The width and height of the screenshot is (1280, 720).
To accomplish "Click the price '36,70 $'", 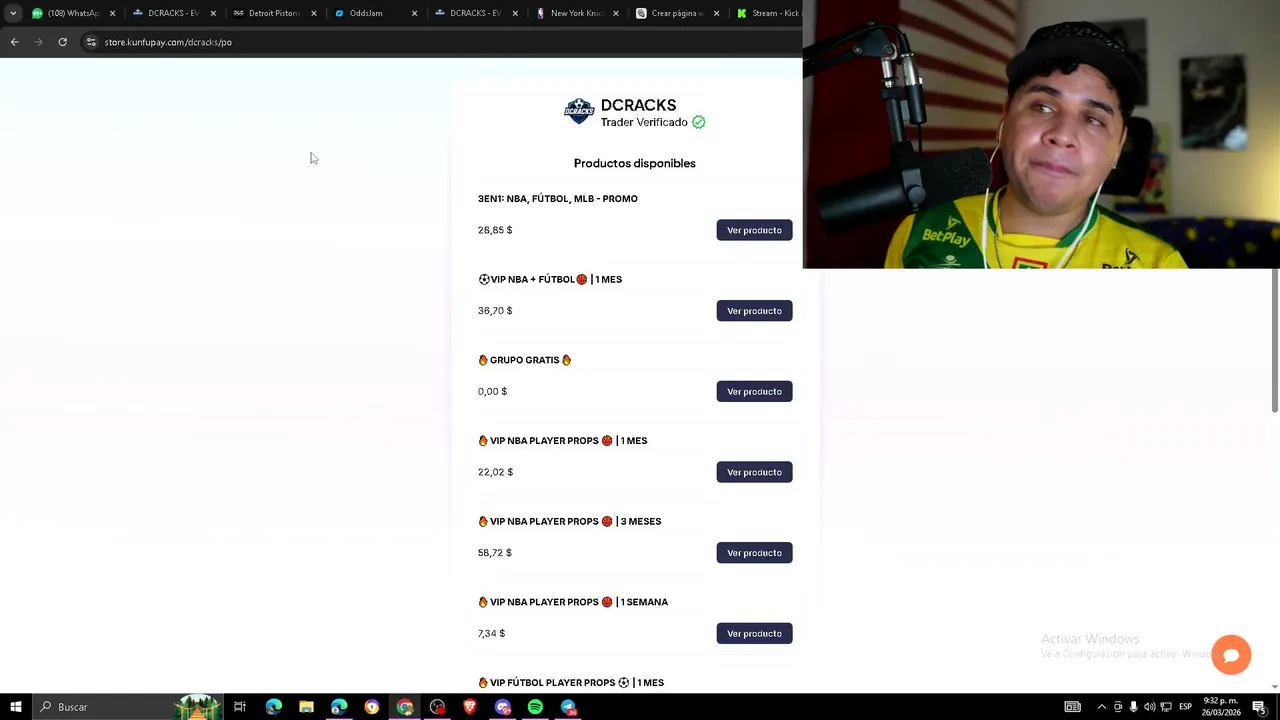I will tap(495, 311).
